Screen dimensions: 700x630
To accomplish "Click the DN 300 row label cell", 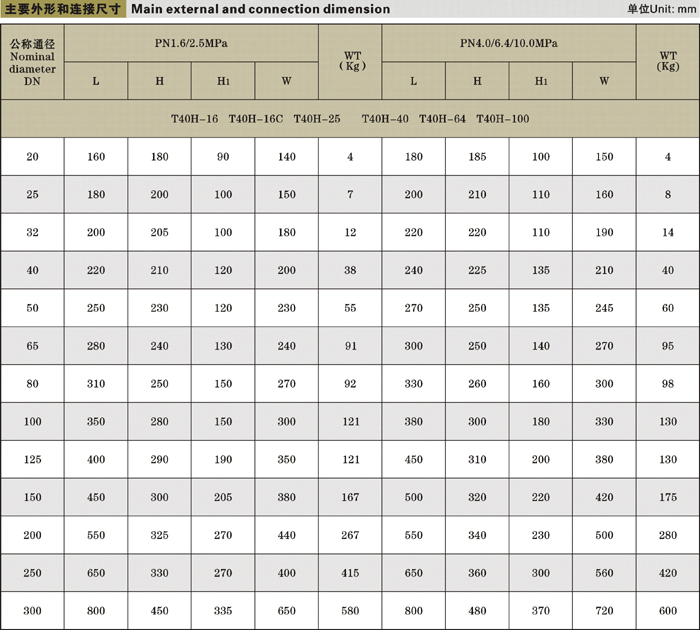I will point(32,611).
